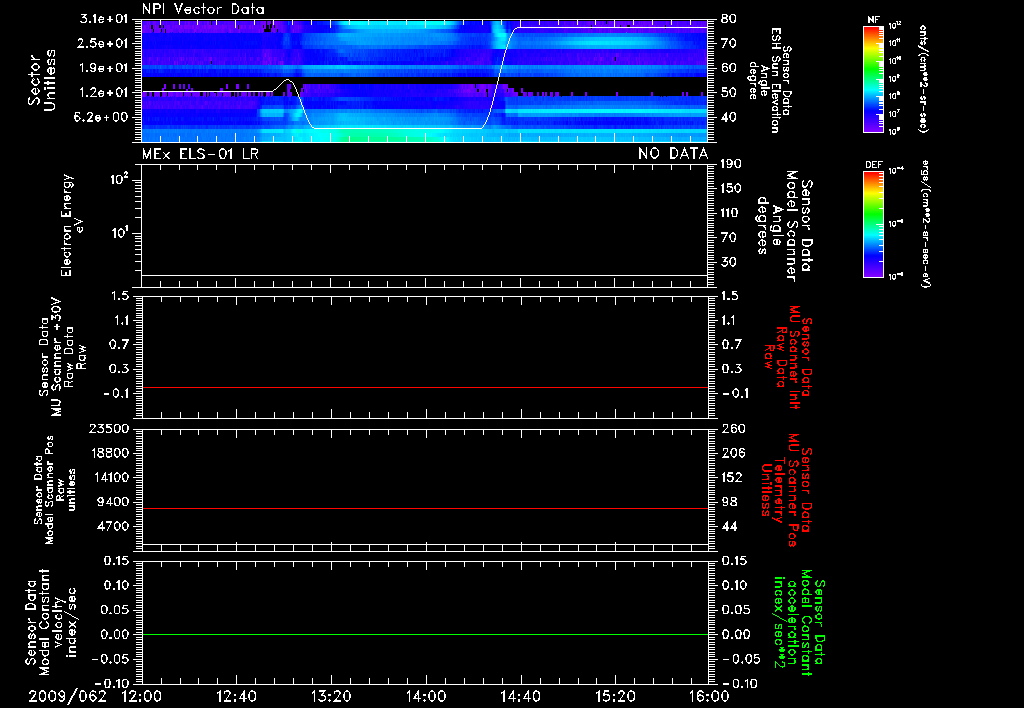Pick the DEF energy-flux color bar
Viewport: 1024px width, 708px height.
tap(873, 224)
